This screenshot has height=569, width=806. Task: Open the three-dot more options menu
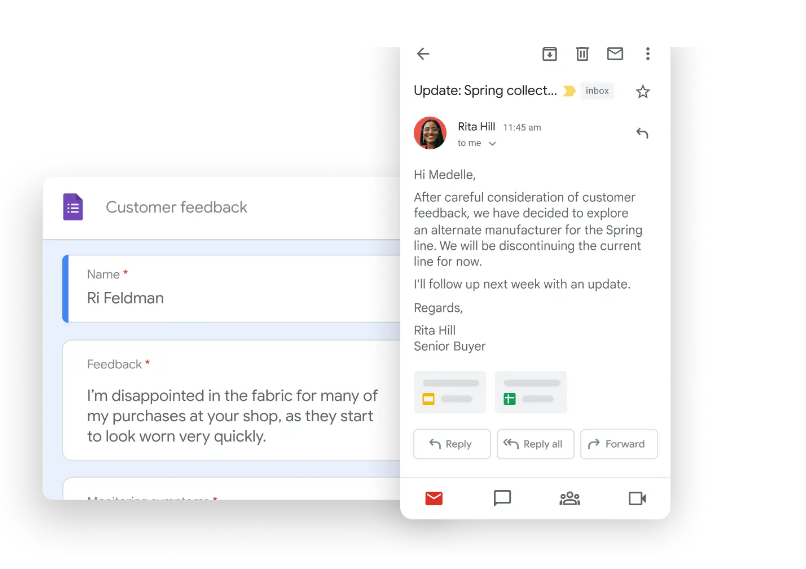(x=648, y=54)
